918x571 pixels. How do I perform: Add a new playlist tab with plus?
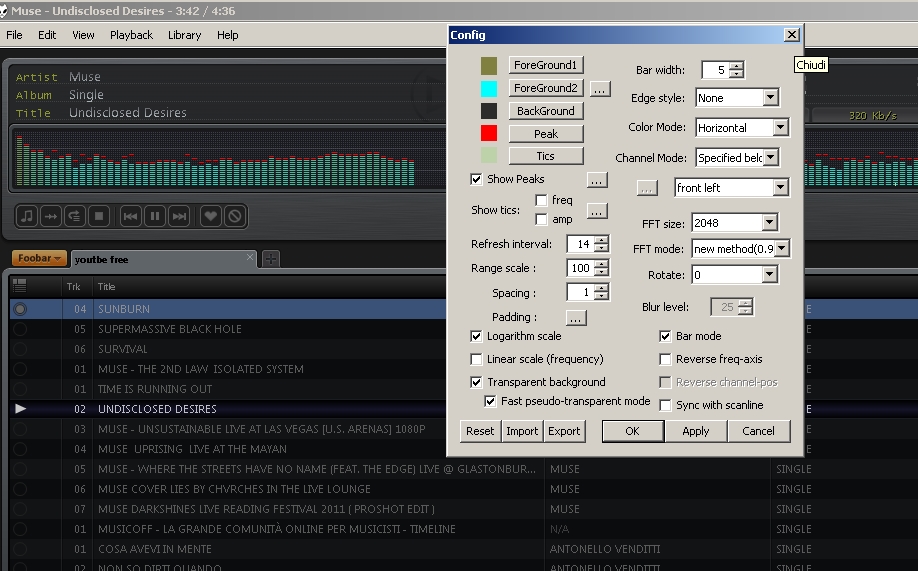click(270, 259)
